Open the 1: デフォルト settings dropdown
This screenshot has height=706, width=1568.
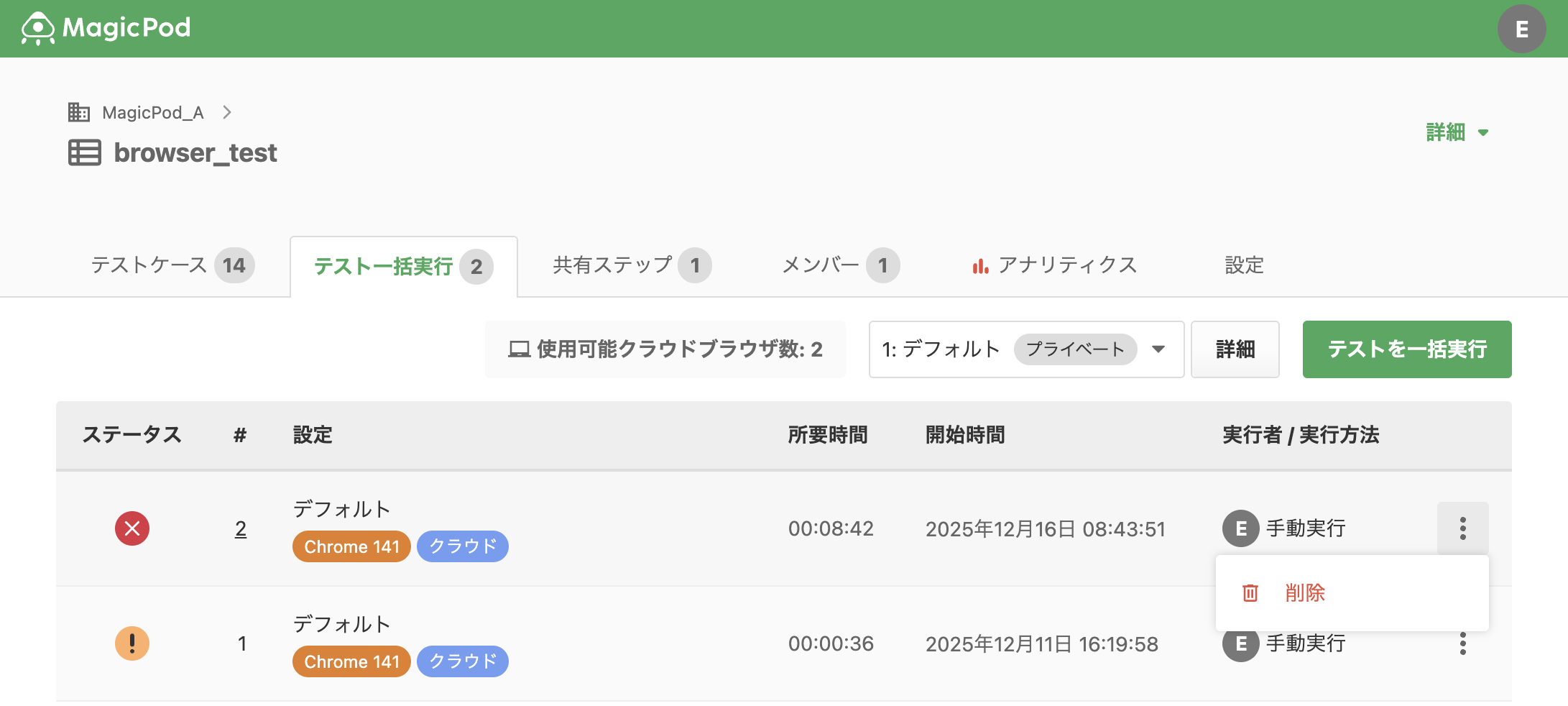coord(1026,349)
